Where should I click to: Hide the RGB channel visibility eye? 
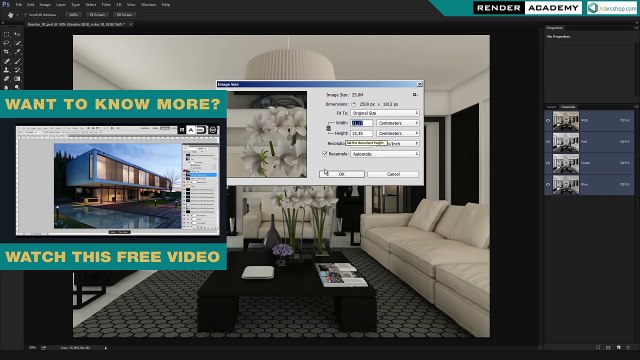click(548, 120)
